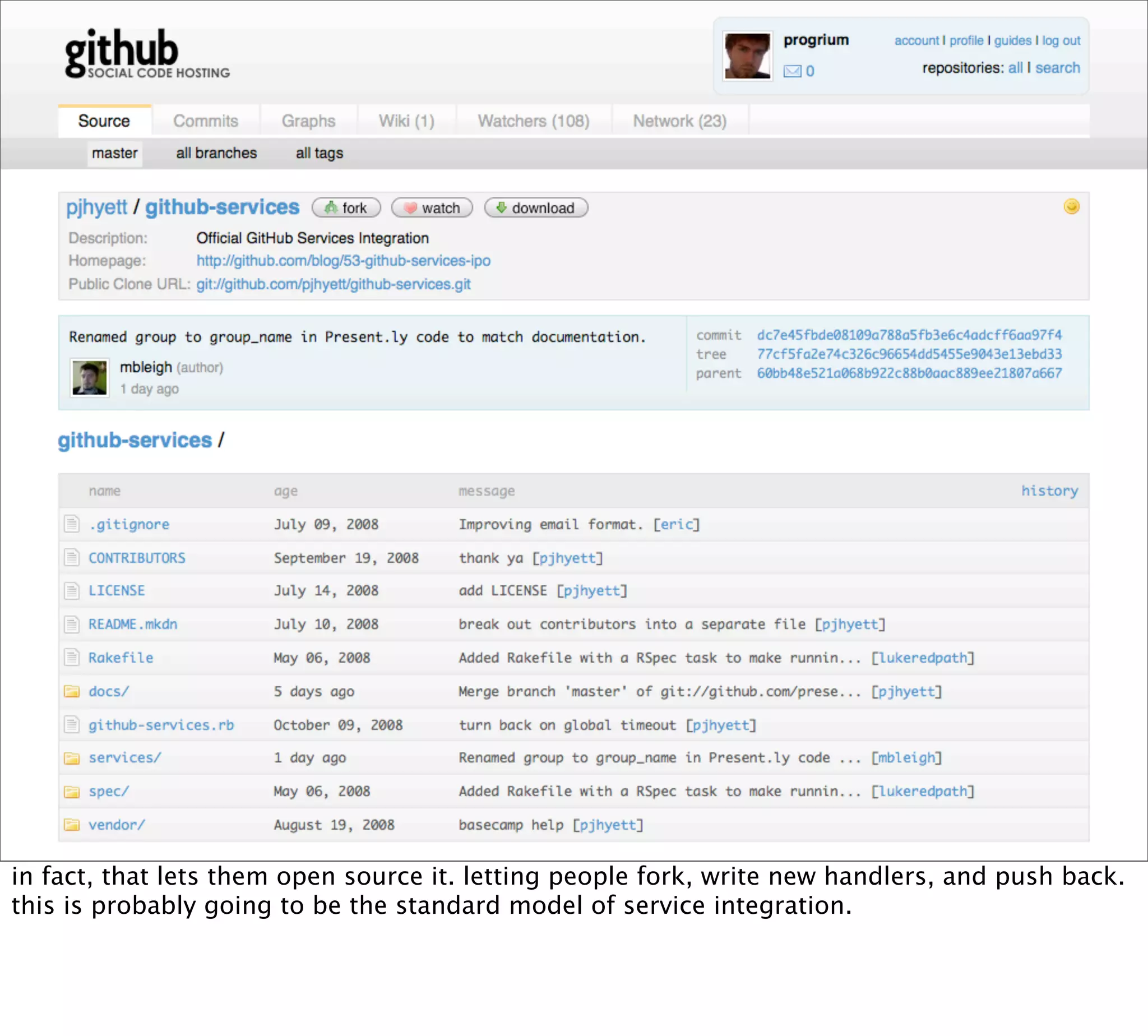Open the parent hash 60bb48e link
1148x1036 pixels.
909,373
